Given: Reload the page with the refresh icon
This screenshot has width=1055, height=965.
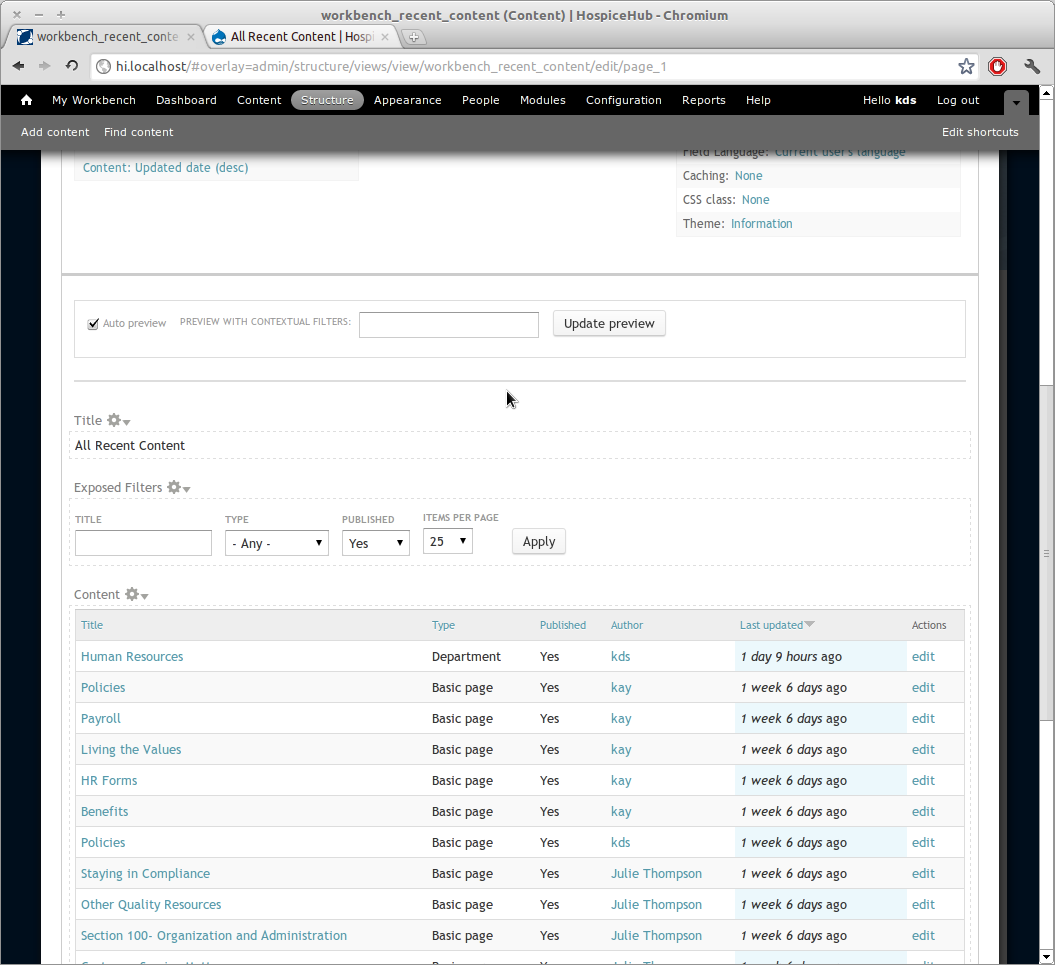Looking at the screenshot, I should coord(72,66).
